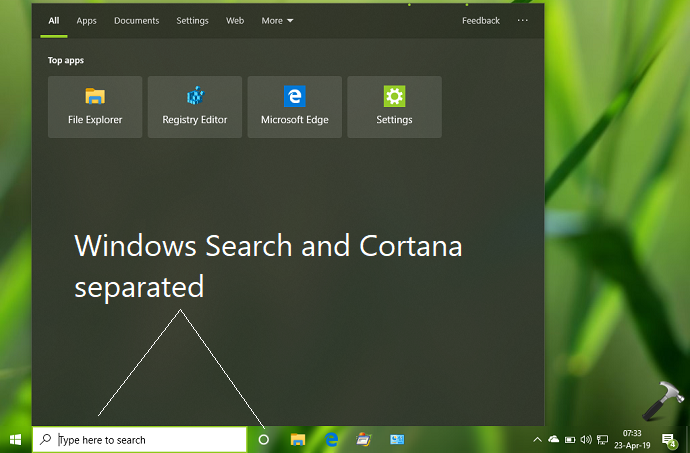690x453 pixels.
Task: Open File Explorer from Top apps
Action: pos(95,107)
